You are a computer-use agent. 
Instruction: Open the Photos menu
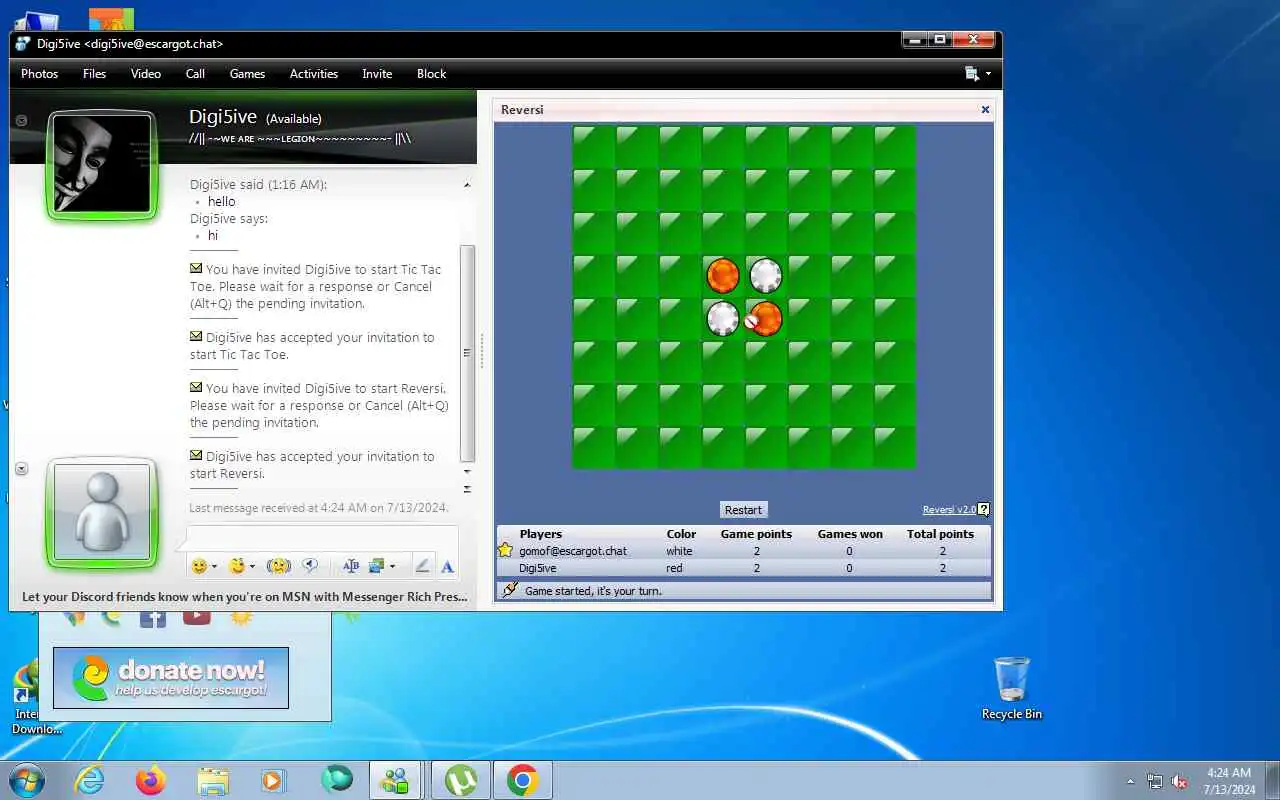[39, 74]
